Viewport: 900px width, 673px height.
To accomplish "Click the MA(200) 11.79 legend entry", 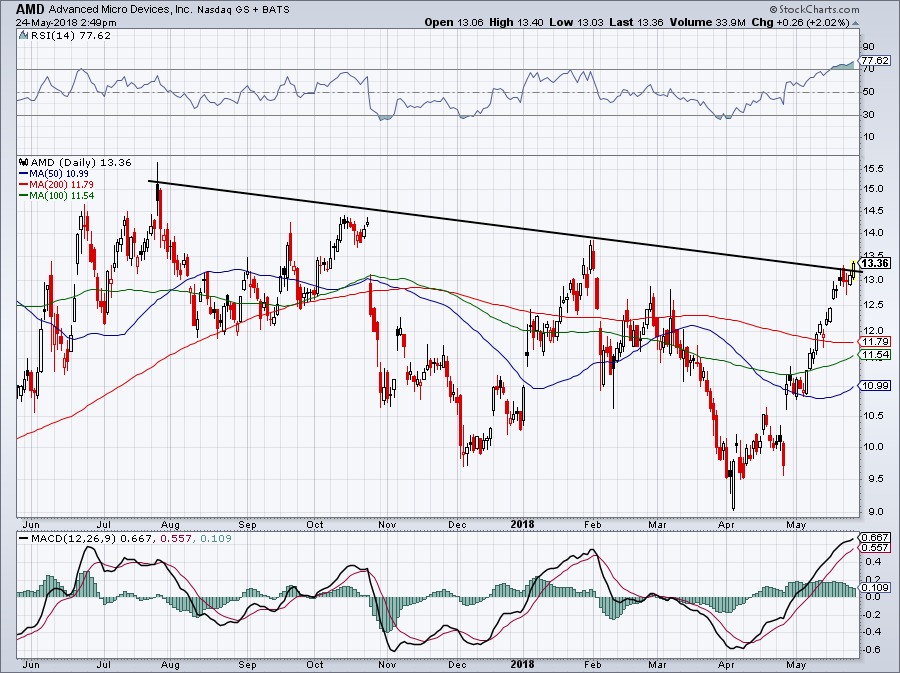I will click(56, 185).
